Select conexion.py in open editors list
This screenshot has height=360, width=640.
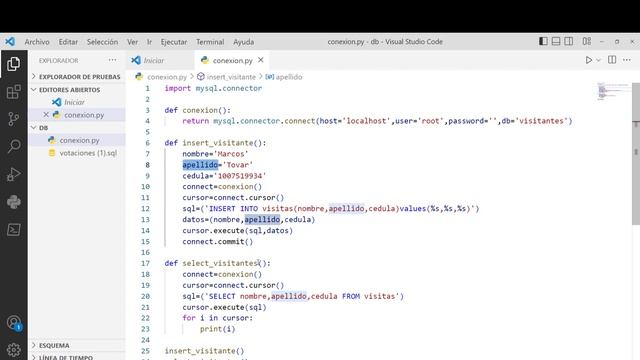pyautogui.click(x=77, y=115)
